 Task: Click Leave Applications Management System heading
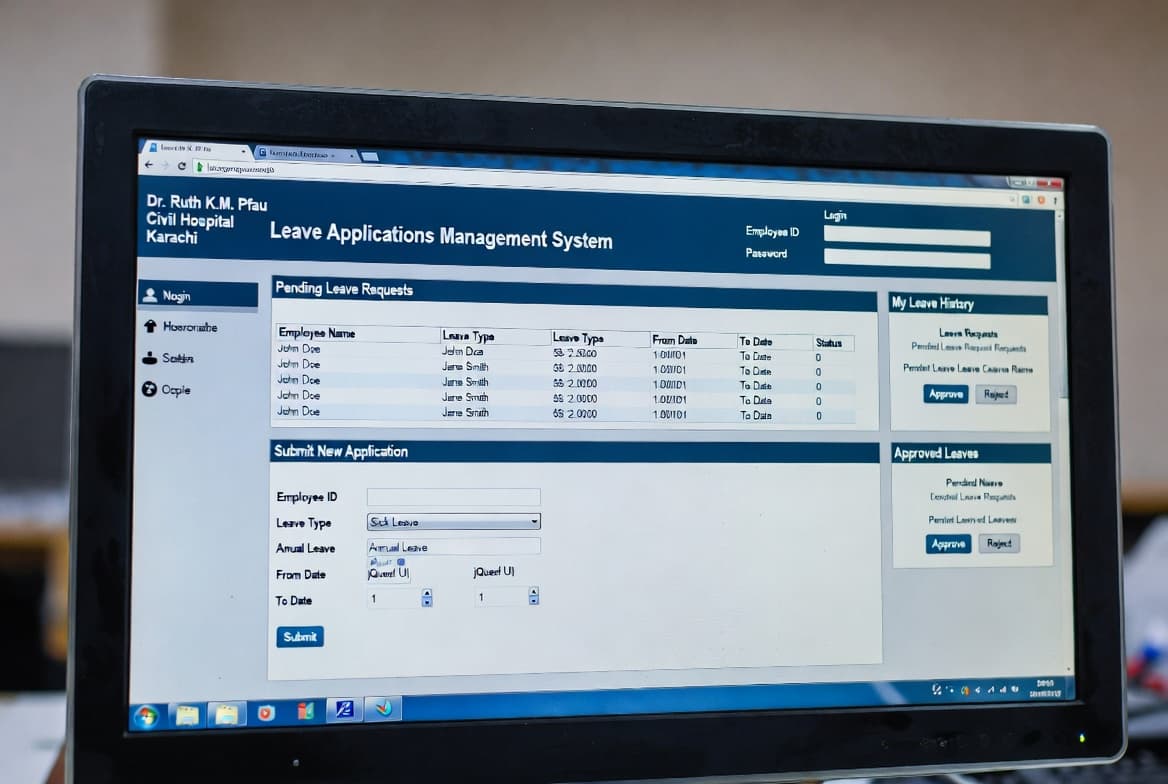[x=441, y=235]
